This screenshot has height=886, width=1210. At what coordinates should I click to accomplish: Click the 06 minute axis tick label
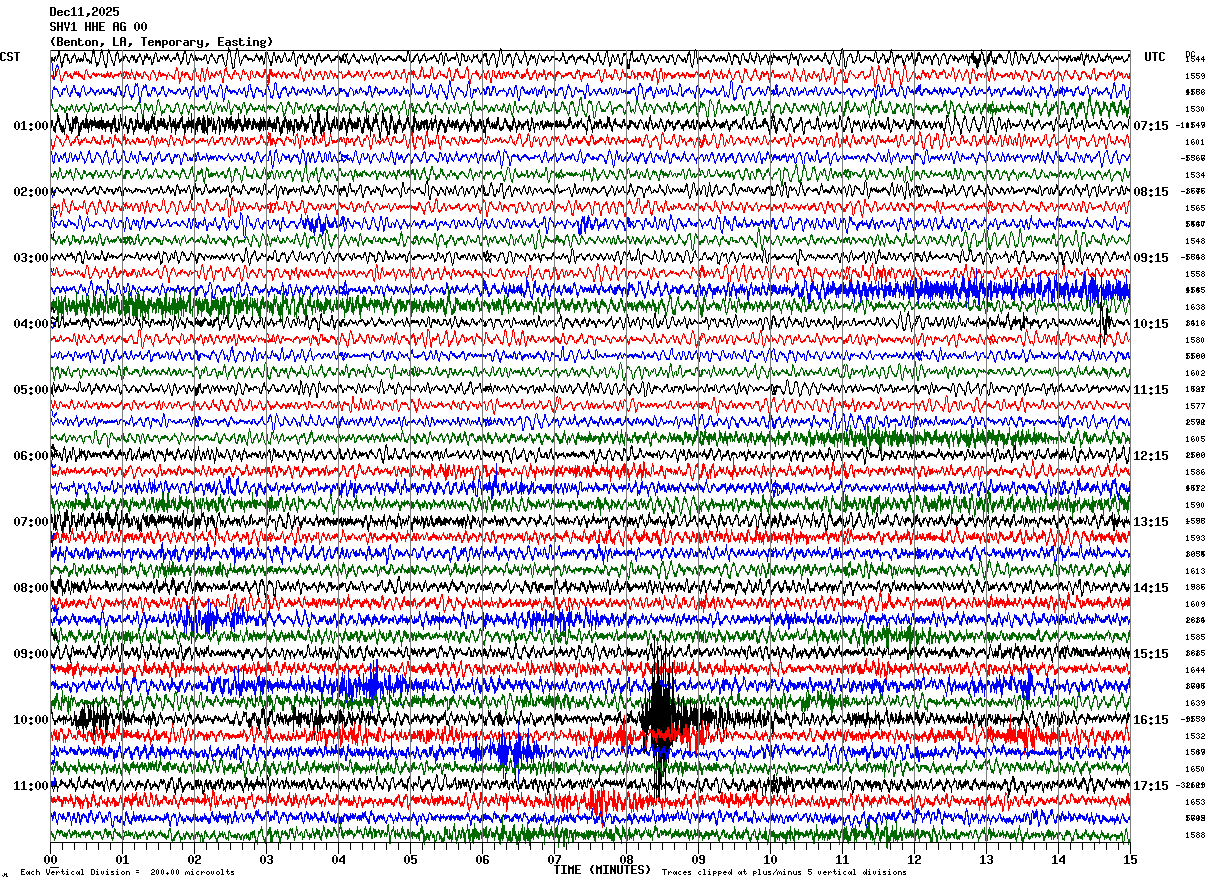pos(482,859)
